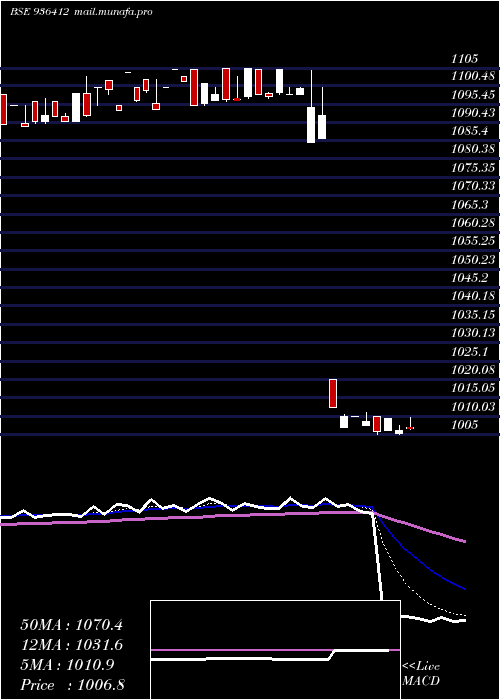Viewport: 500px width, 700px height.
Task: Click the <<Live MACD label
Action: [x=421, y=674]
